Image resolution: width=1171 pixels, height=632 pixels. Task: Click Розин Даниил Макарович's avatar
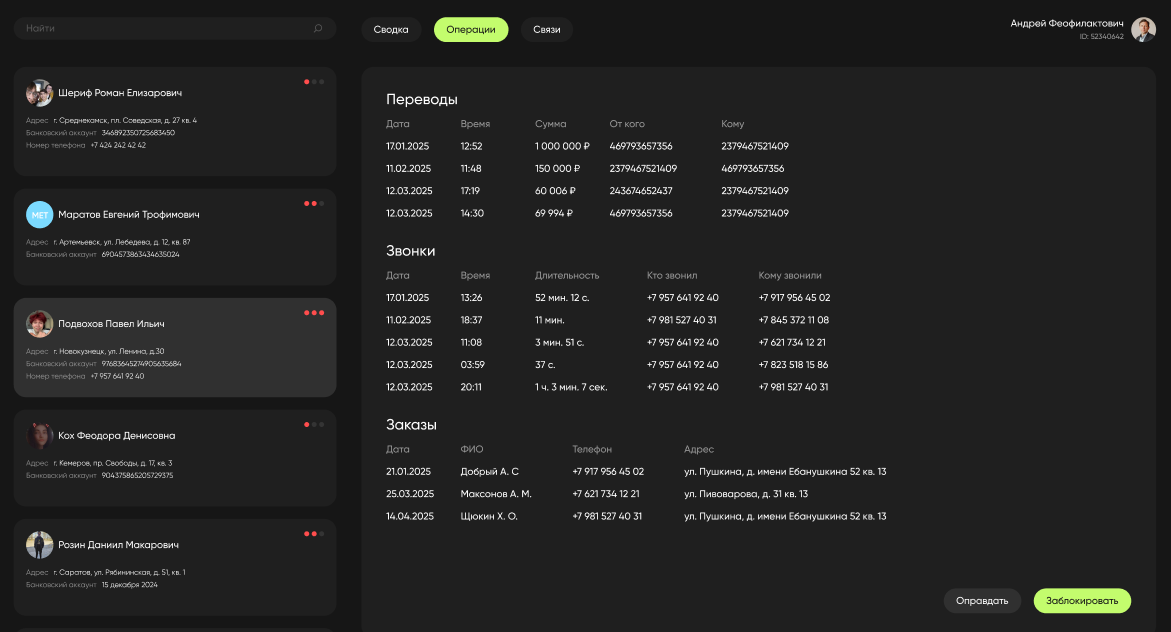40,545
